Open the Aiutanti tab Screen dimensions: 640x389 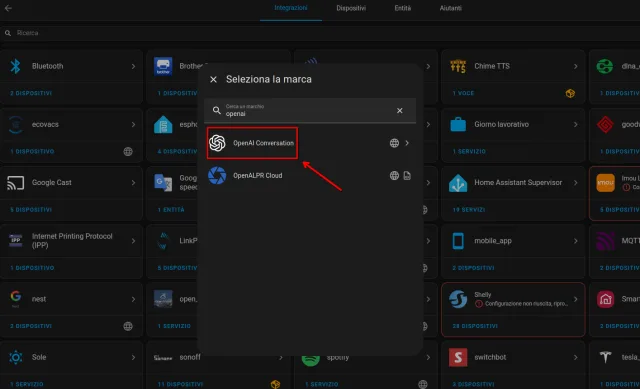pyautogui.click(x=451, y=8)
